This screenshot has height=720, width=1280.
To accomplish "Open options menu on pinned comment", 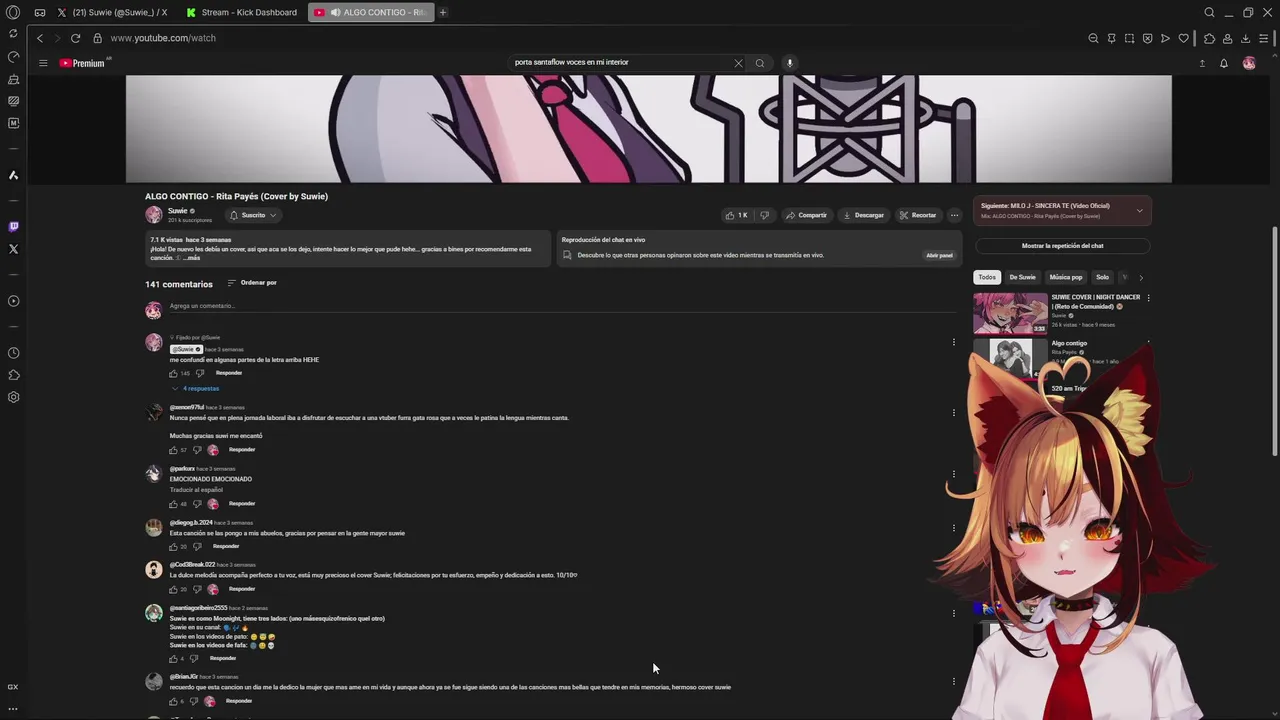I will 954,342.
